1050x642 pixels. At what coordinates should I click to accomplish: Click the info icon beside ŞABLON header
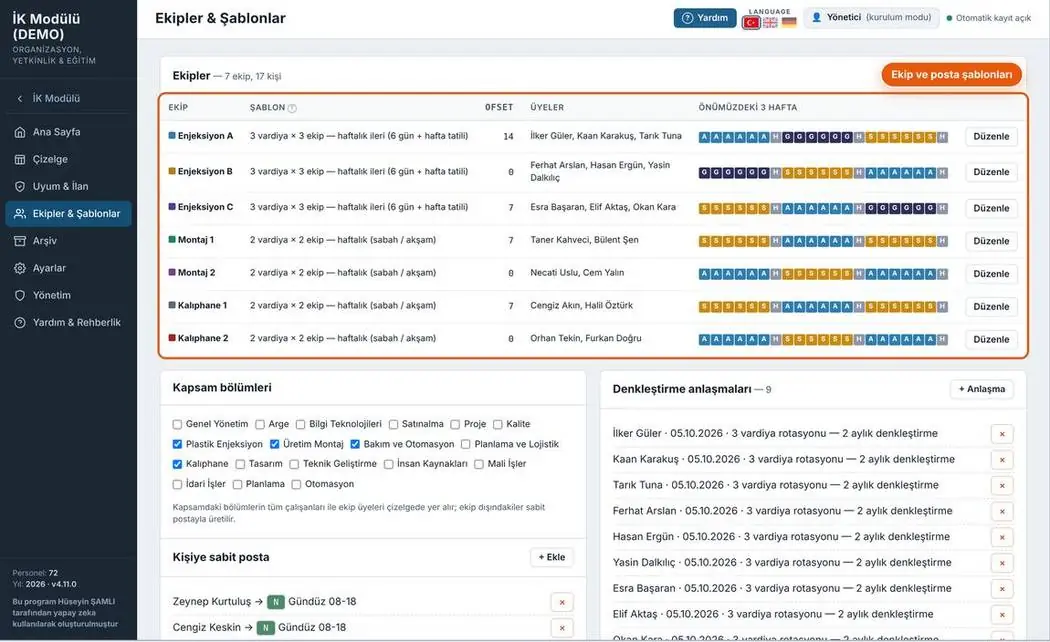292,108
